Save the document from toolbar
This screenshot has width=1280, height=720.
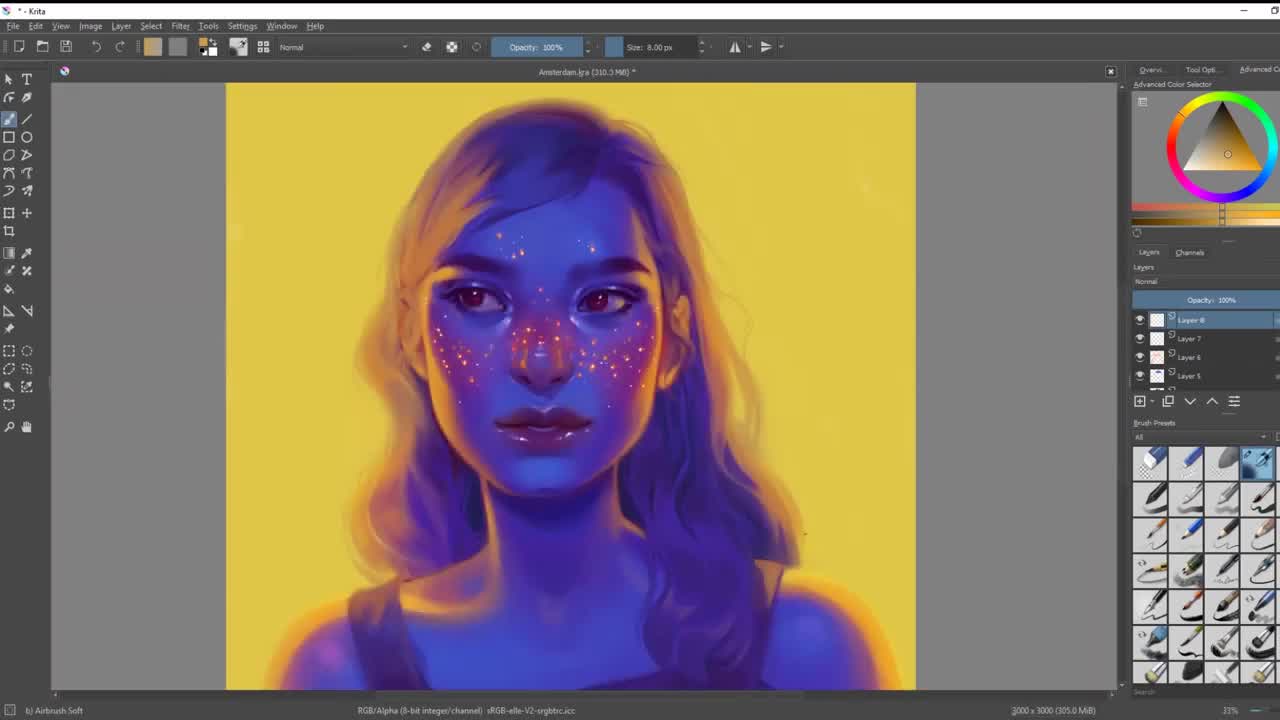[x=66, y=47]
